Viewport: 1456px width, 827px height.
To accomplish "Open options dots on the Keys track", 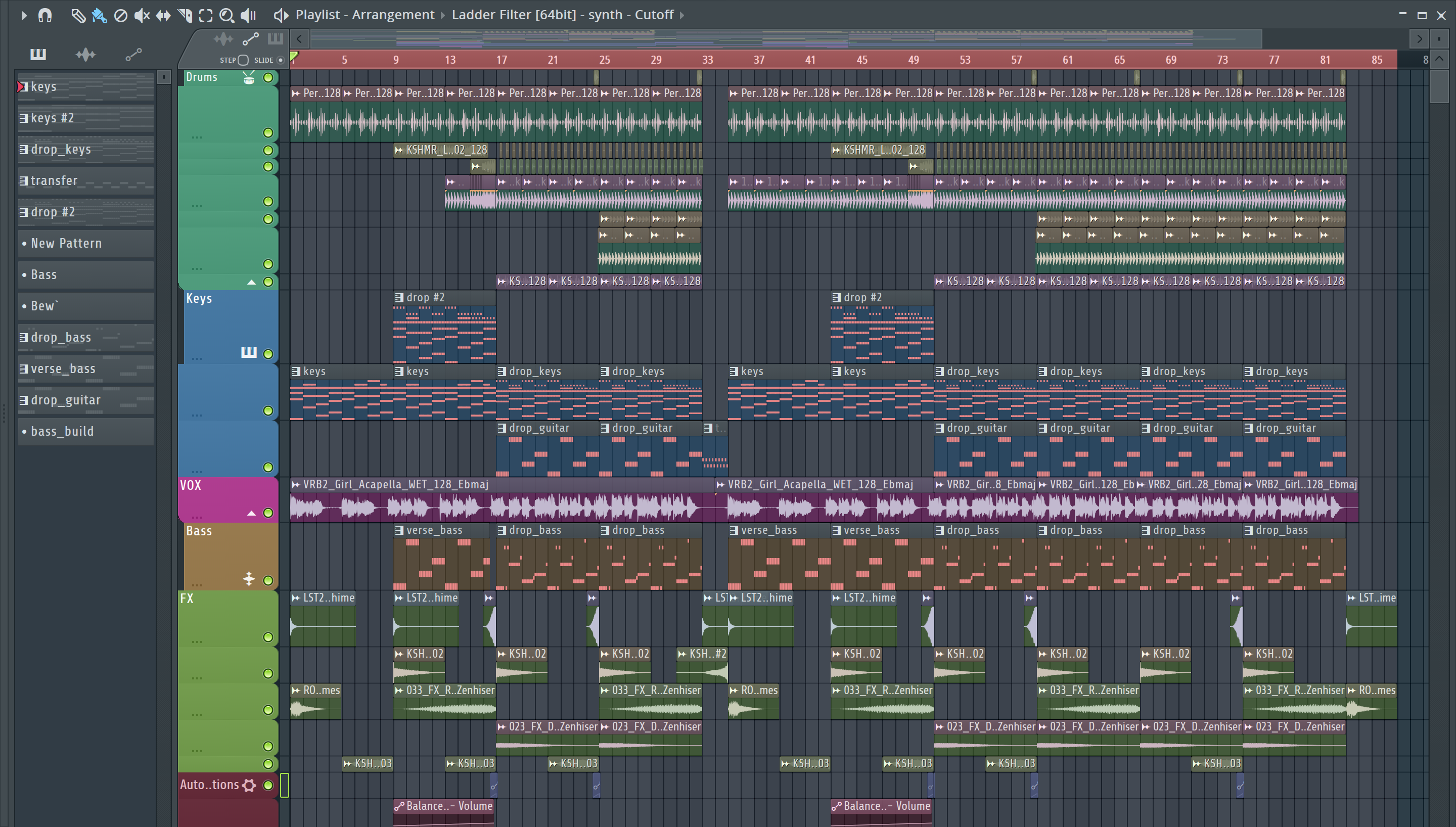I will pyautogui.click(x=197, y=358).
